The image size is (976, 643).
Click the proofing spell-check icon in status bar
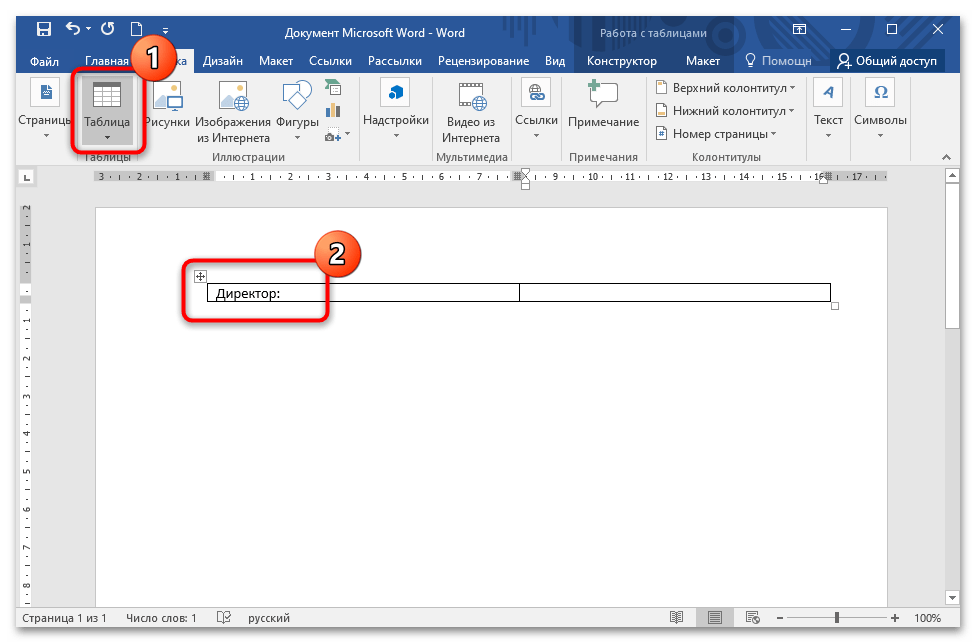point(223,617)
